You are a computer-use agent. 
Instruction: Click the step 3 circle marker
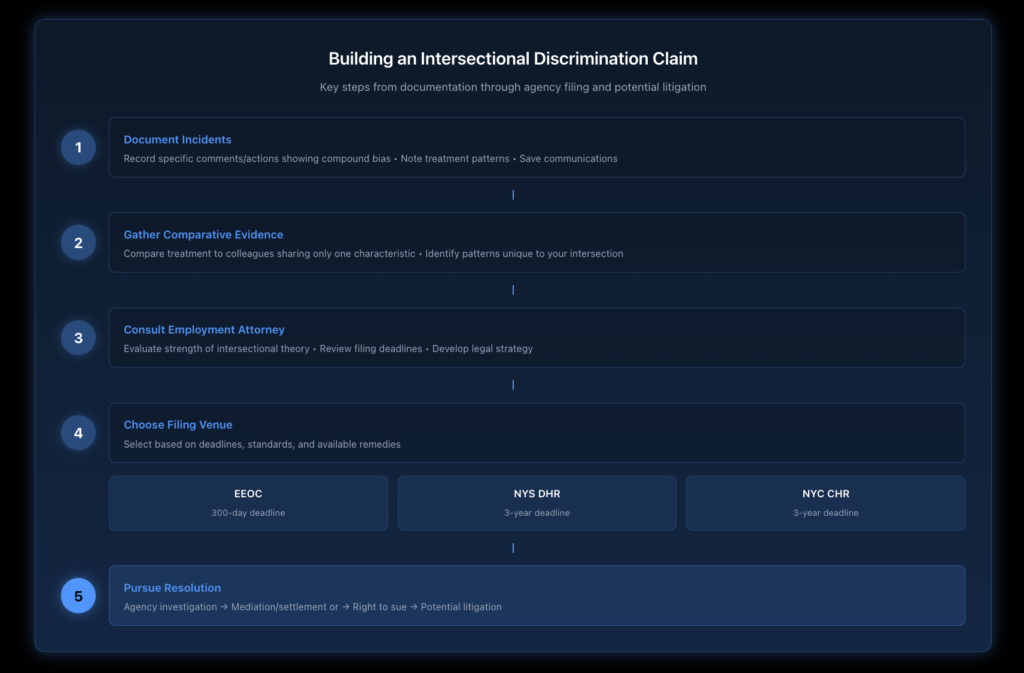click(78, 338)
